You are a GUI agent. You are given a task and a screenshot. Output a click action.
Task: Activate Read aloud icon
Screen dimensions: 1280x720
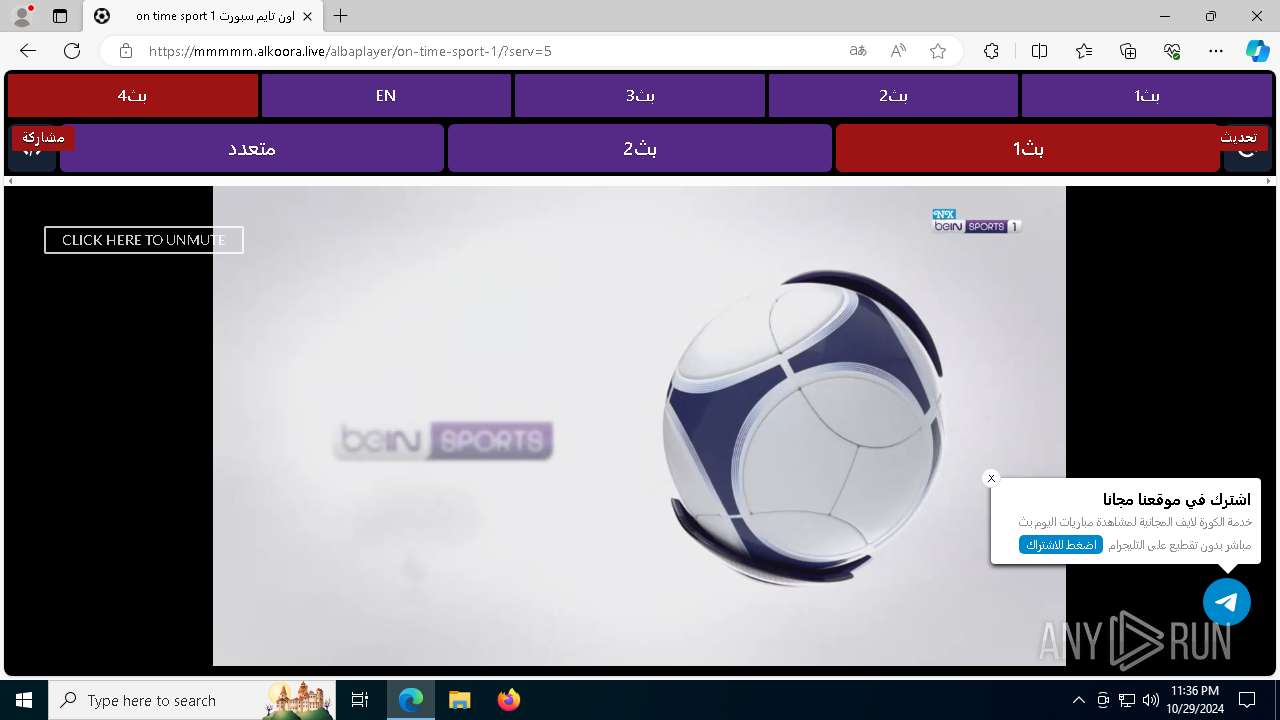point(898,51)
